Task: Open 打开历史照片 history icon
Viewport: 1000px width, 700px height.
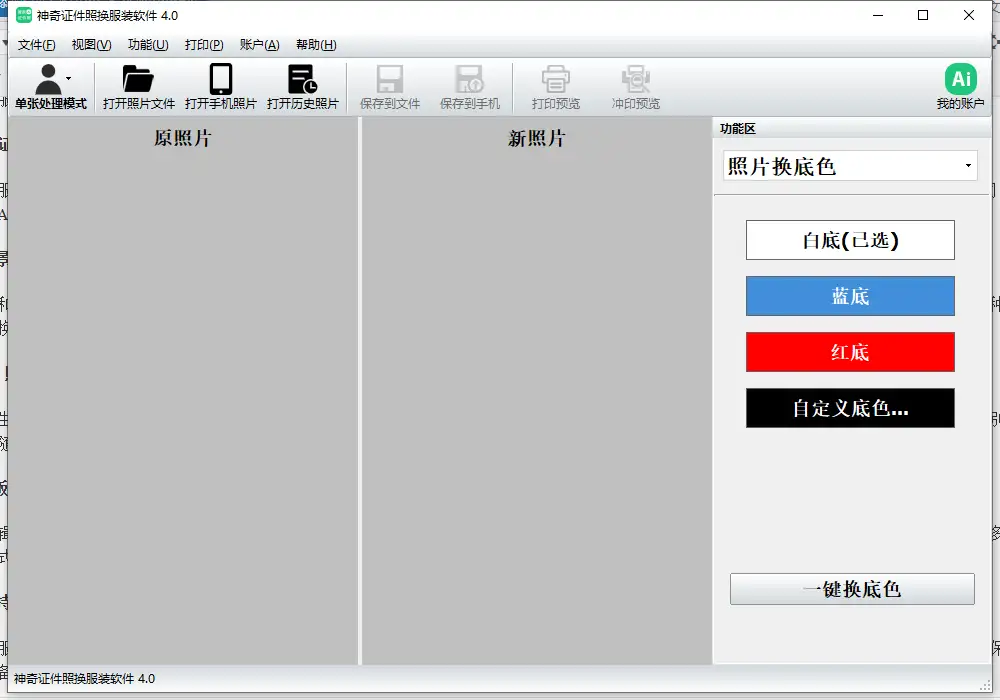Action: (302, 80)
